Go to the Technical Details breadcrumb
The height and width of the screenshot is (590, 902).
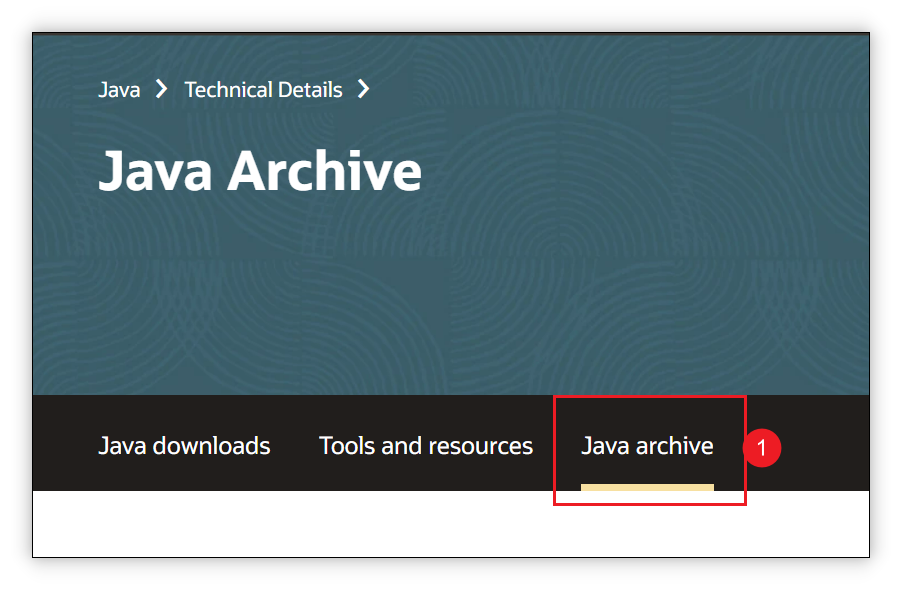263,90
